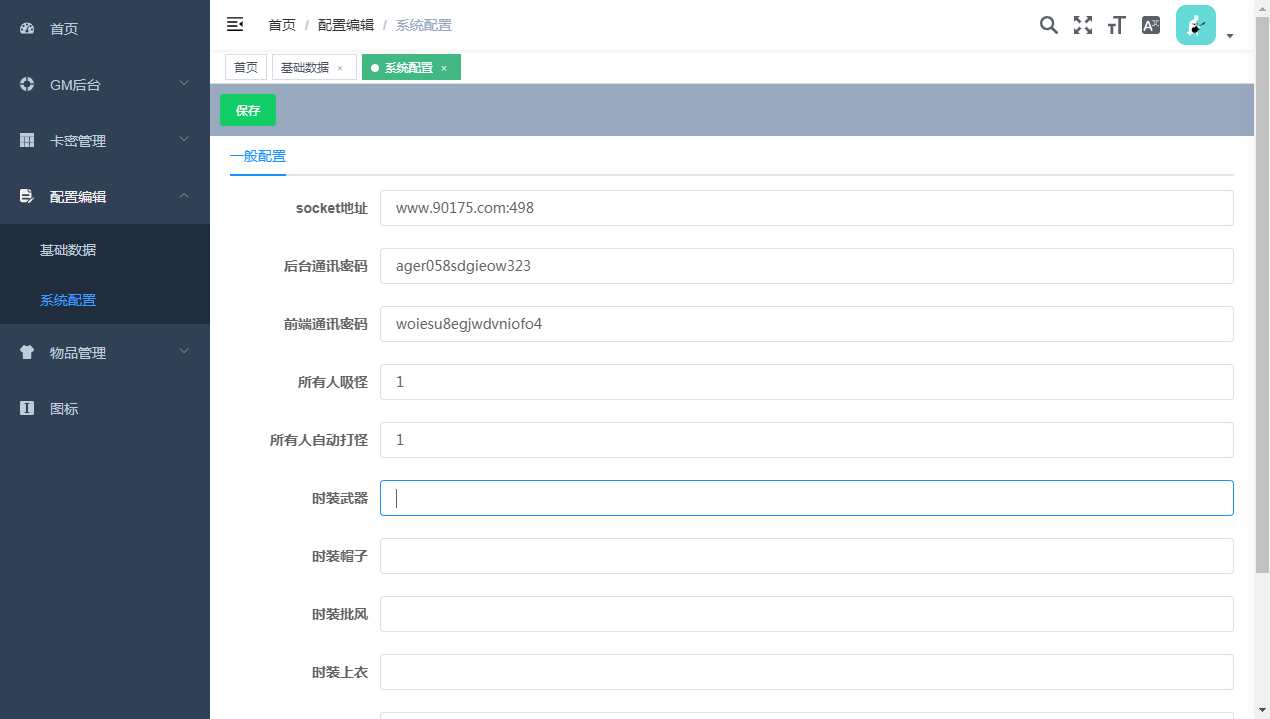The width and height of the screenshot is (1270, 719).
Task: Close the 系统配置 tab
Action: click(x=443, y=67)
